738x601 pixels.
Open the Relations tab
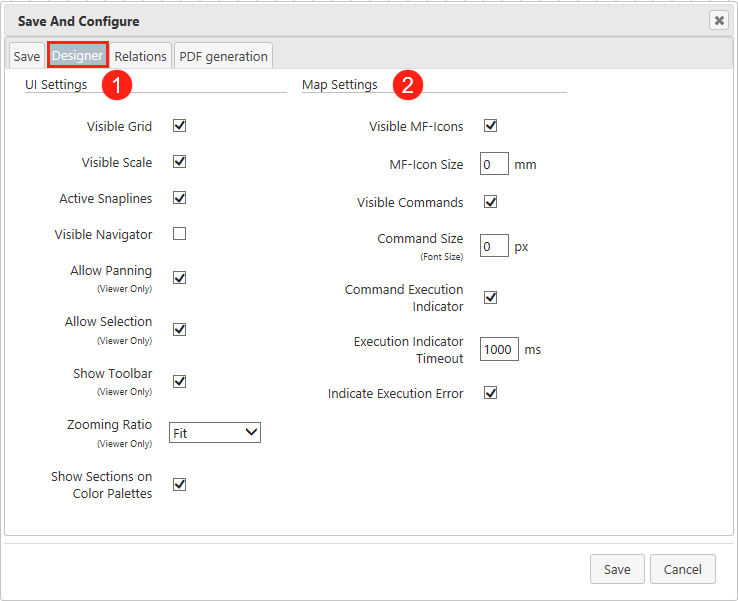click(140, 57)
